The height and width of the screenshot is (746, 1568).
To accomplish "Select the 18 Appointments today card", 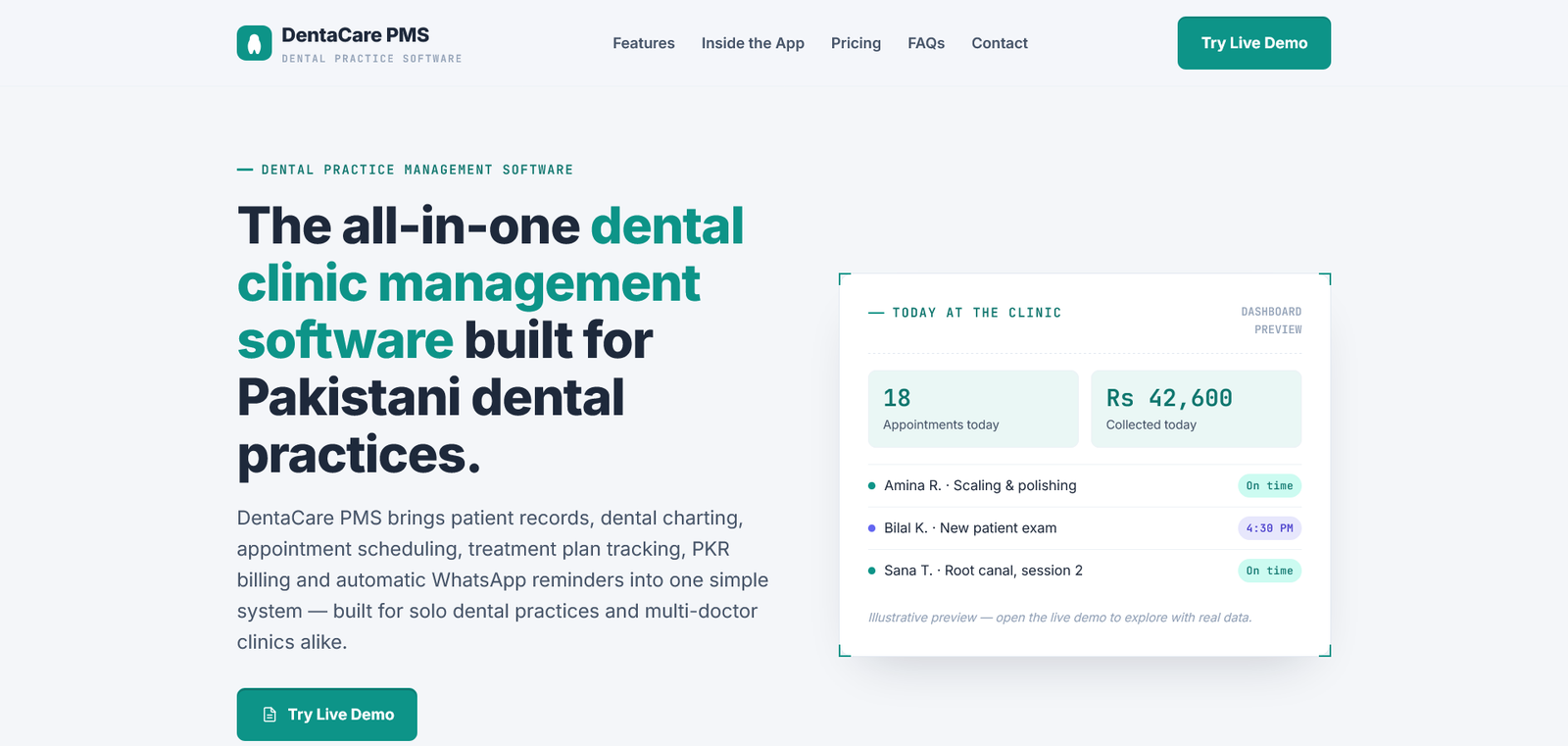I will [973, 409].
